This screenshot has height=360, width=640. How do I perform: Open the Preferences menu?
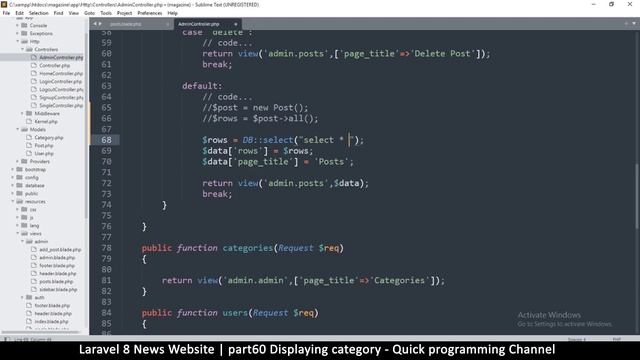tap(150, 13)
